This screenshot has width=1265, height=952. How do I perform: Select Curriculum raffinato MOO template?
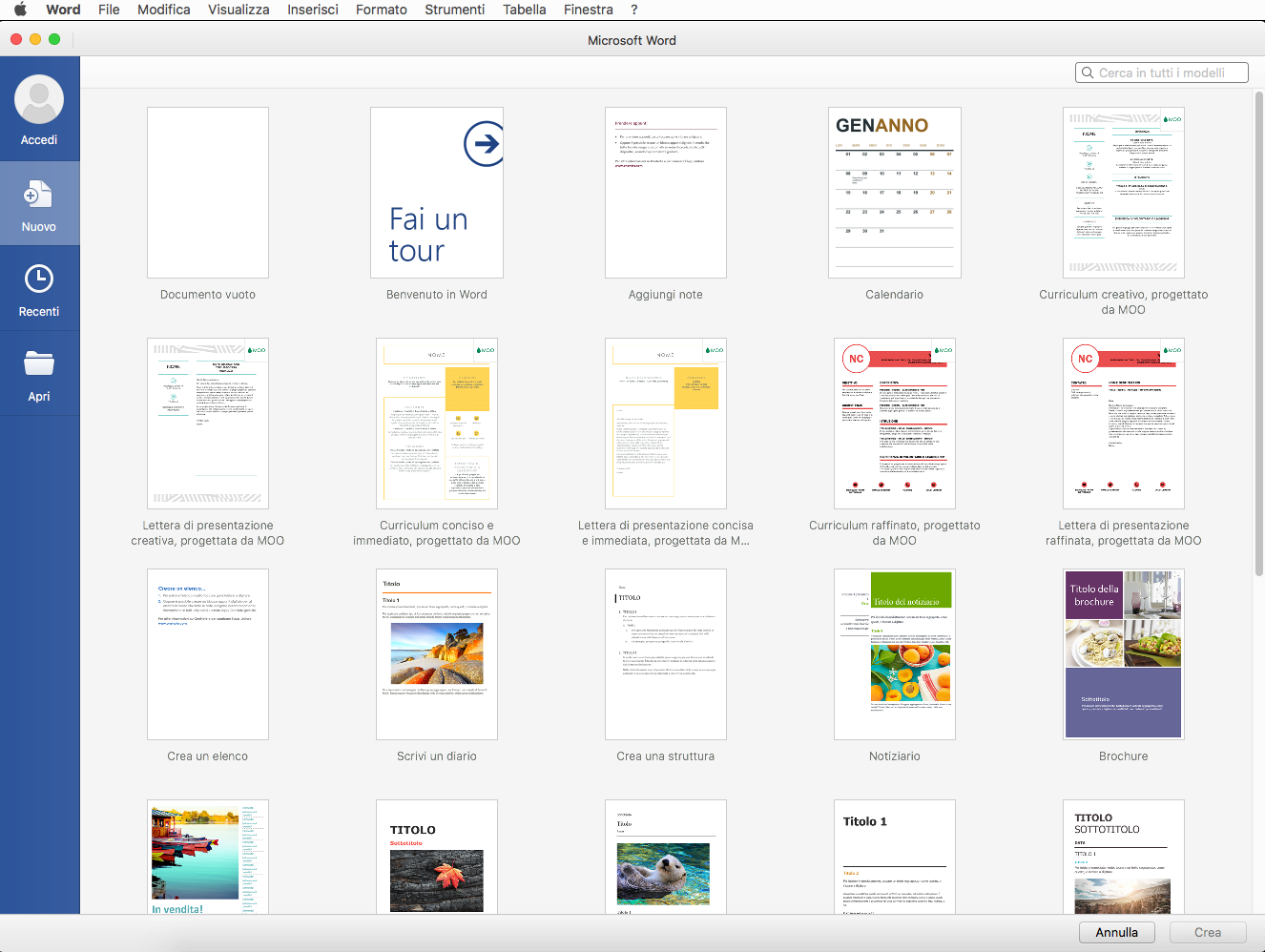click(x=895, y=424)
